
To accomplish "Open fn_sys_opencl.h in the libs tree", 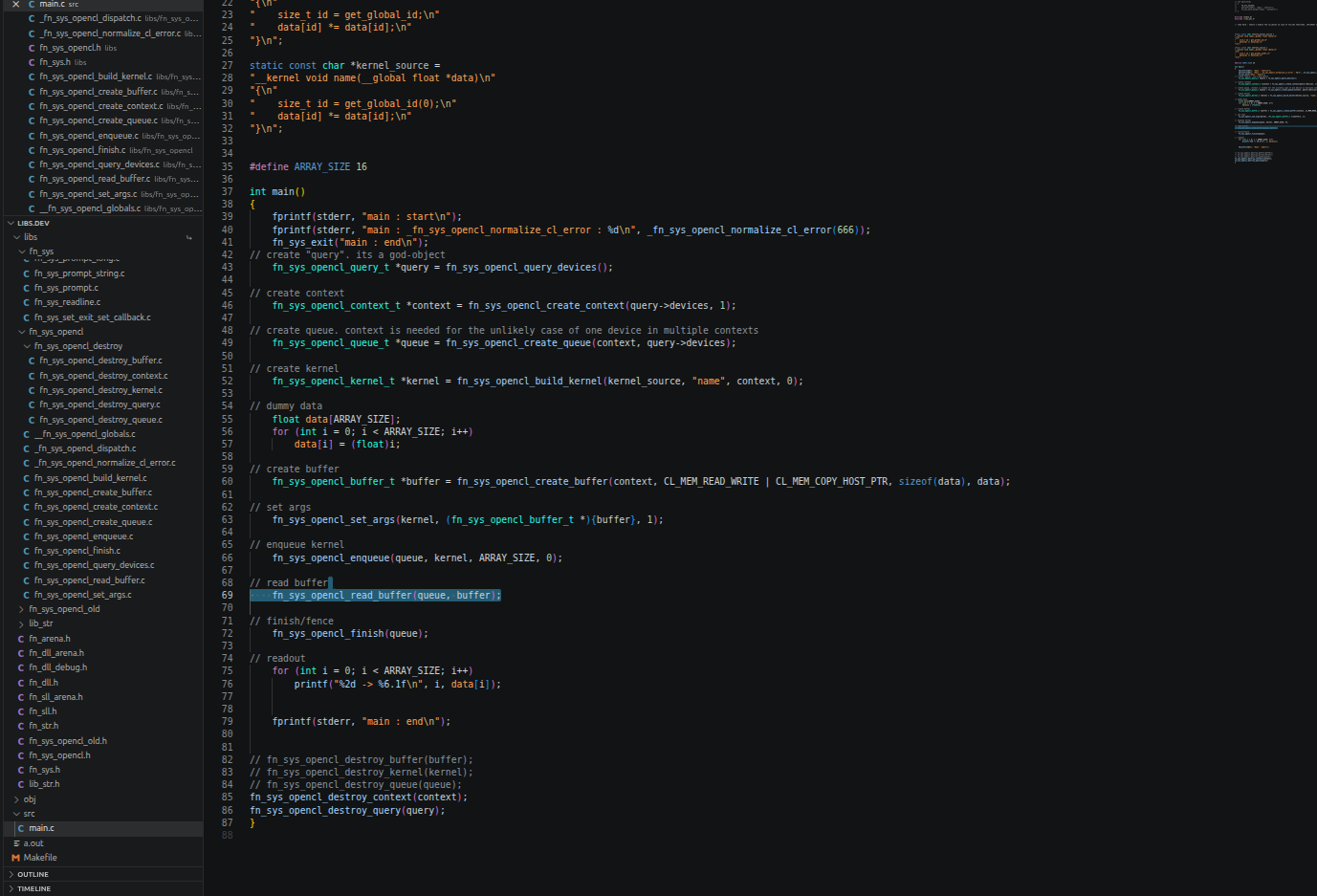I will (101, 755).
